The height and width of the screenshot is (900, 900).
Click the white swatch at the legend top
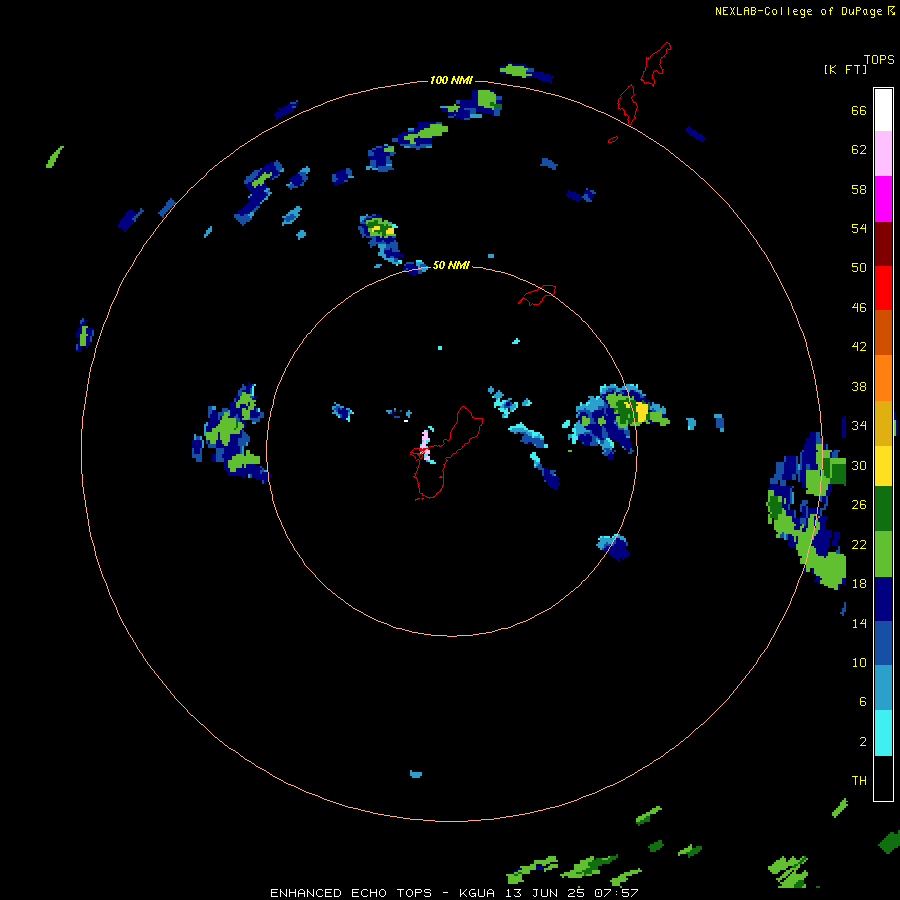(883, 110)
